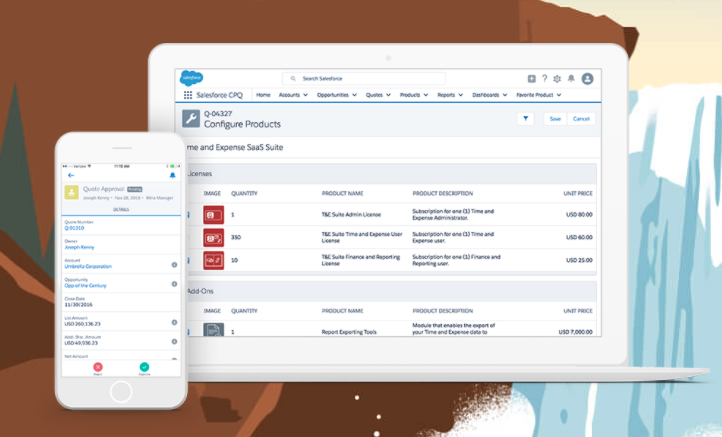The image size is (722, 437).
Task: Click the USD 80.00 unit price
Action: (579, 215)
